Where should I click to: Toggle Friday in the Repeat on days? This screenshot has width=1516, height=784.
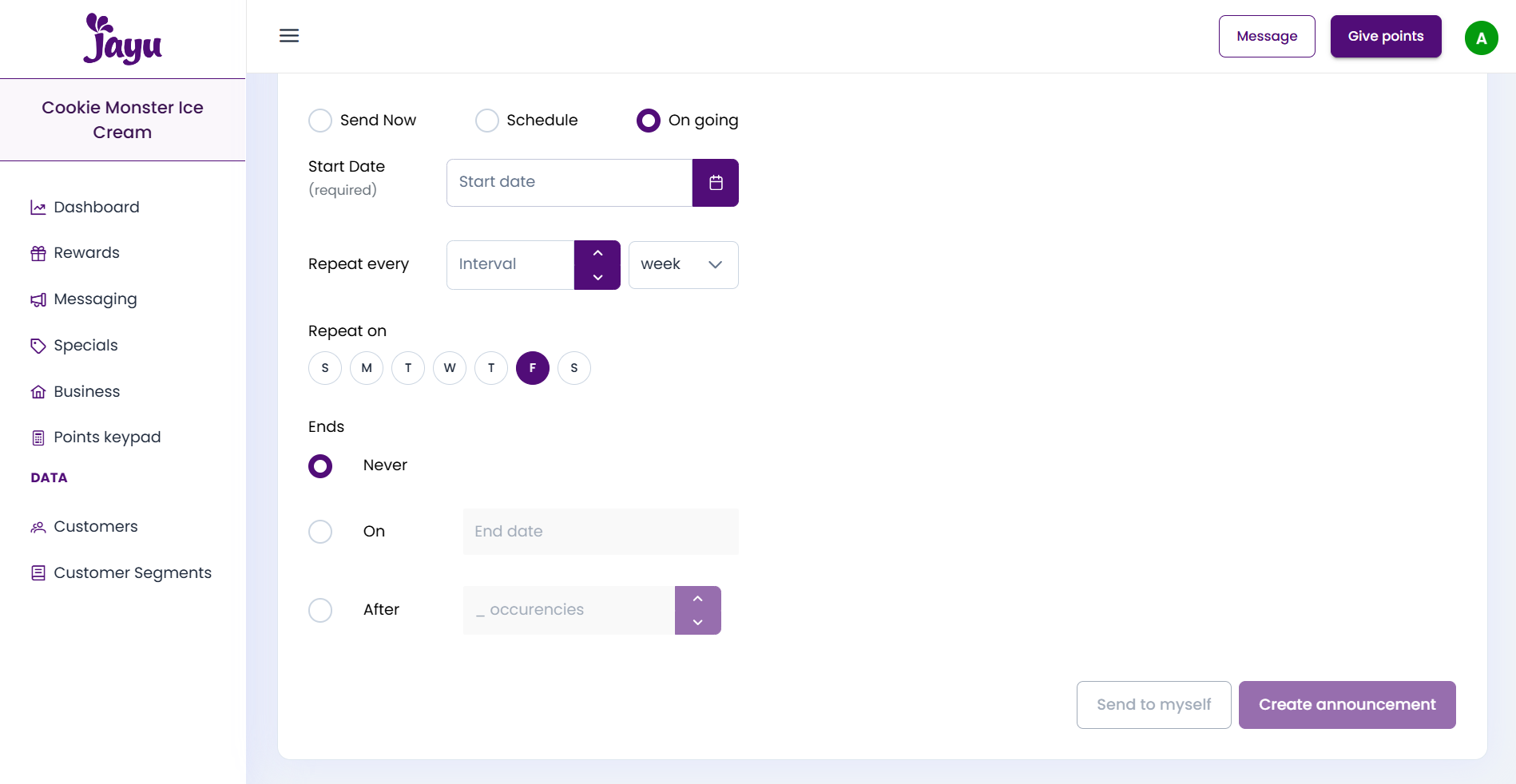(533, 368)
